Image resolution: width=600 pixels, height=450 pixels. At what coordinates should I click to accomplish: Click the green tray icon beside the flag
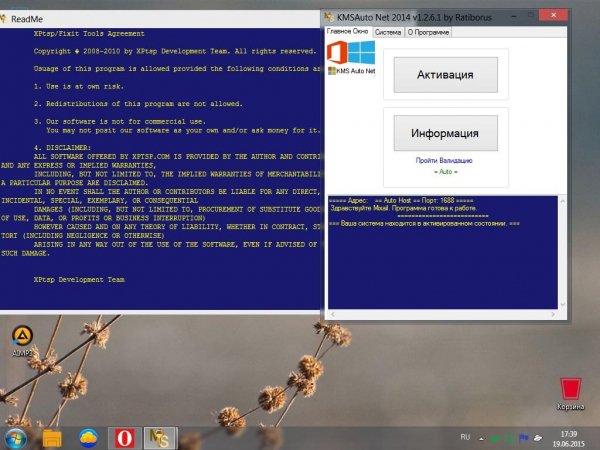[509, 438]
